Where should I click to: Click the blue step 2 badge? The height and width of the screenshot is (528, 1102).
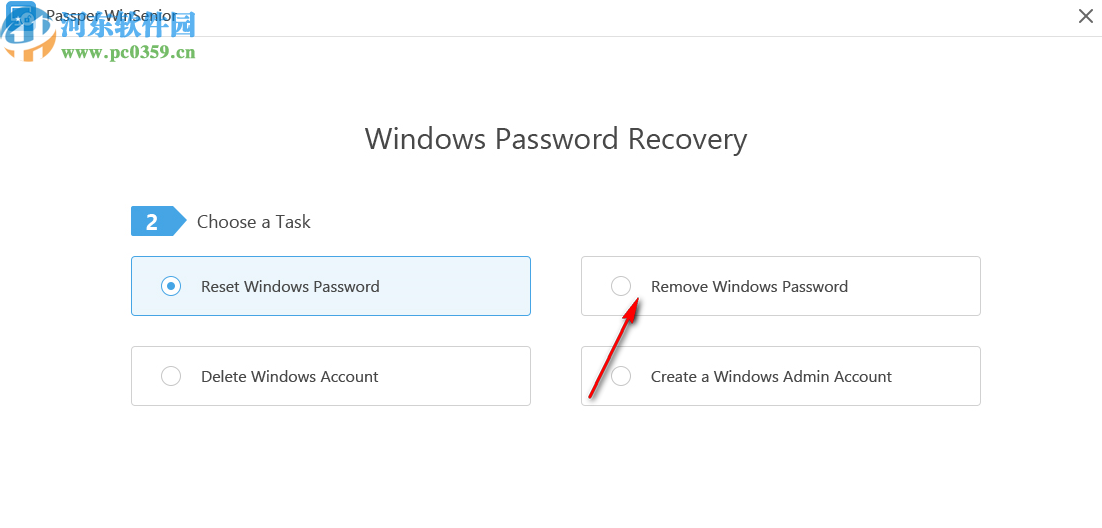153,222
